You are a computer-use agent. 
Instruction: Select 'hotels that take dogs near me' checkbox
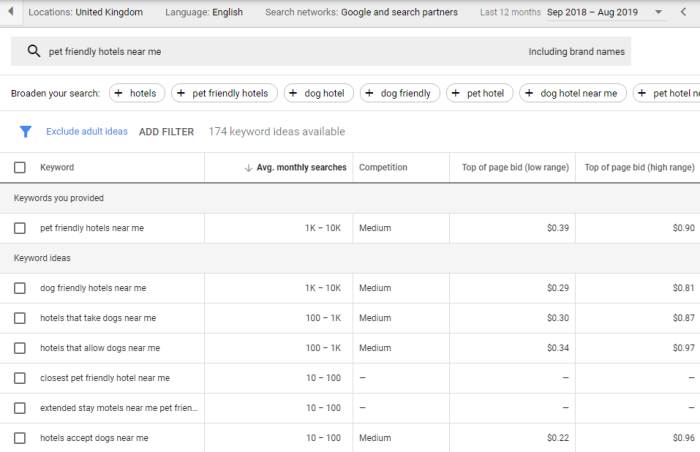20,318
